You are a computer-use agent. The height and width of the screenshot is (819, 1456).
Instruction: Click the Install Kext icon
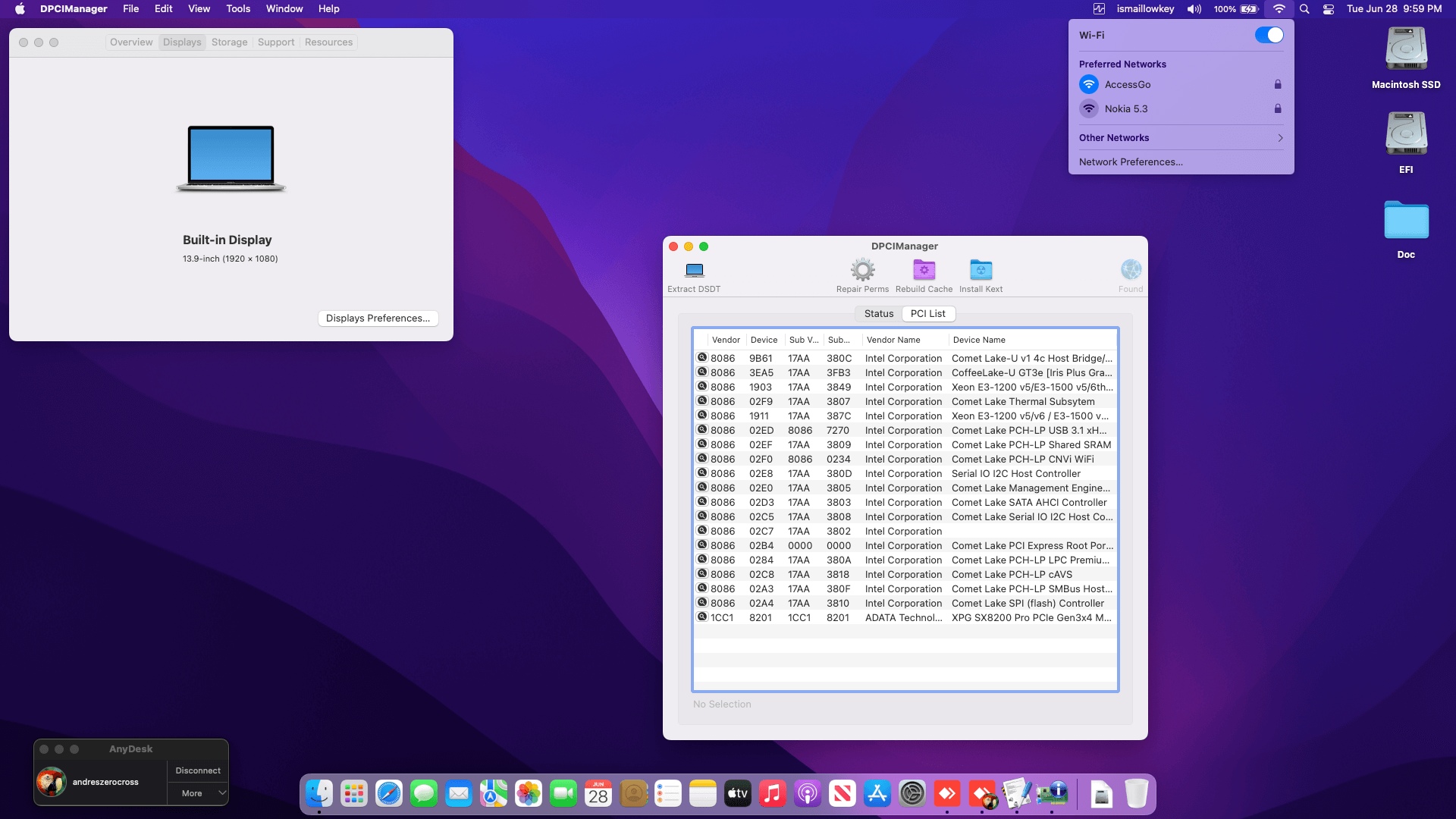click(981, 270)
